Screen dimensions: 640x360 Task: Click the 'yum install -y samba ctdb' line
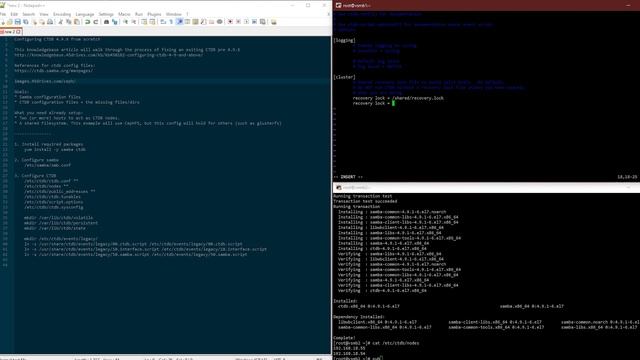pos(55,149)
